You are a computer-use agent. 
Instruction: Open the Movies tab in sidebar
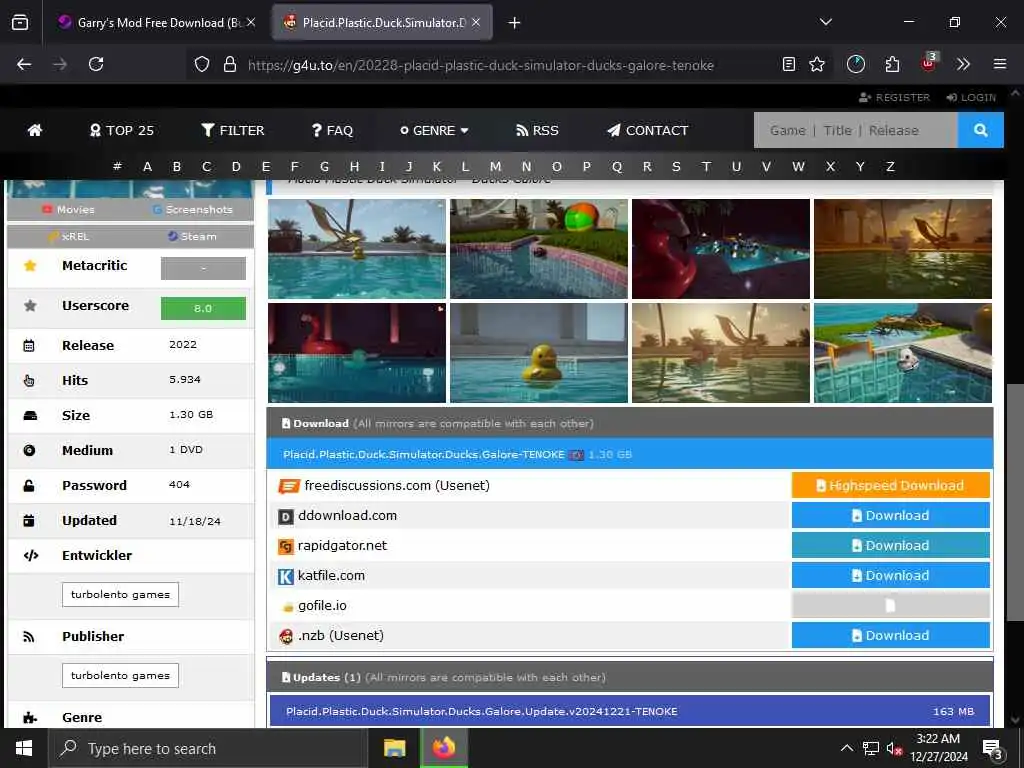(69, 210)
